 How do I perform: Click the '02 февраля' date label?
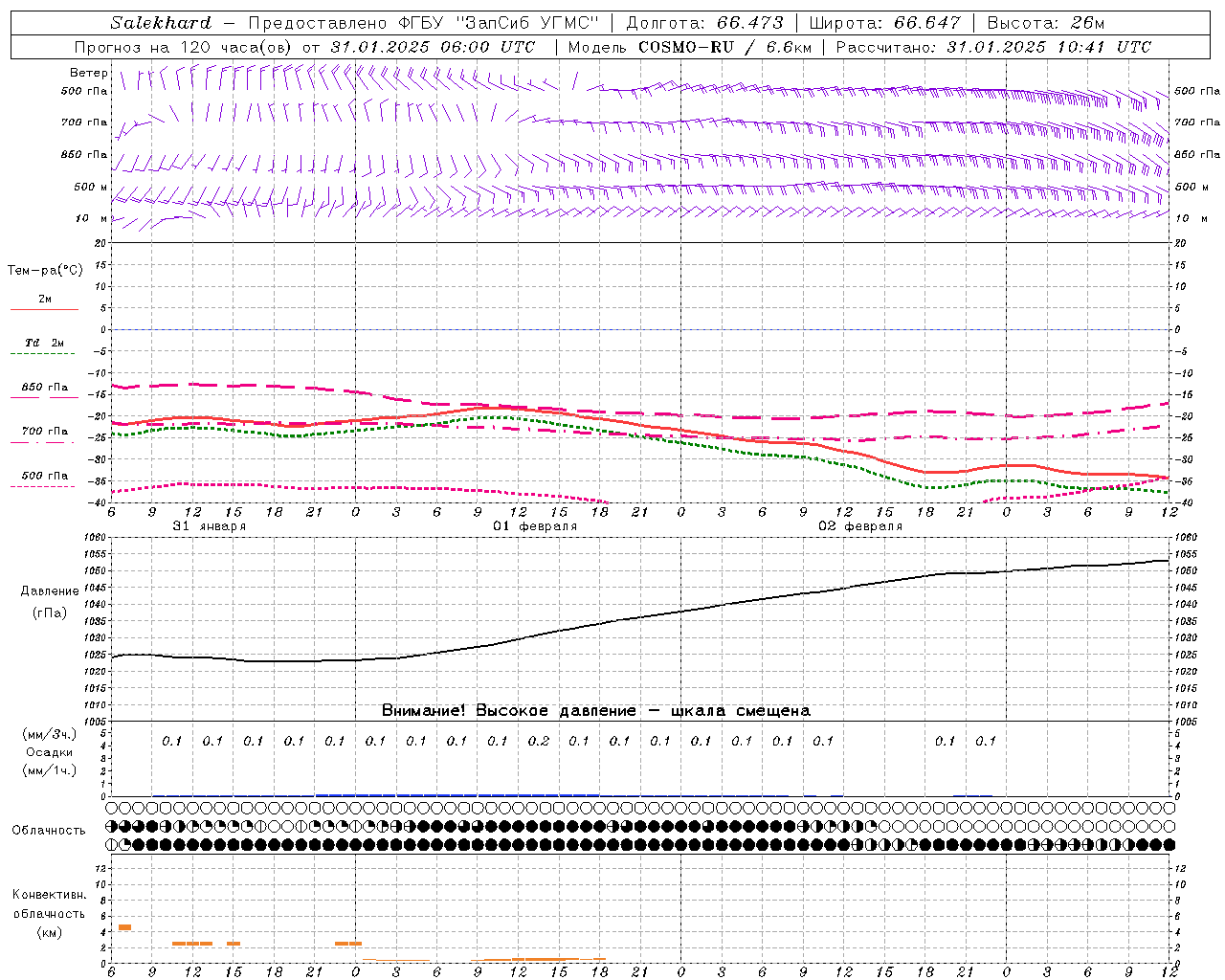[860, 526]
